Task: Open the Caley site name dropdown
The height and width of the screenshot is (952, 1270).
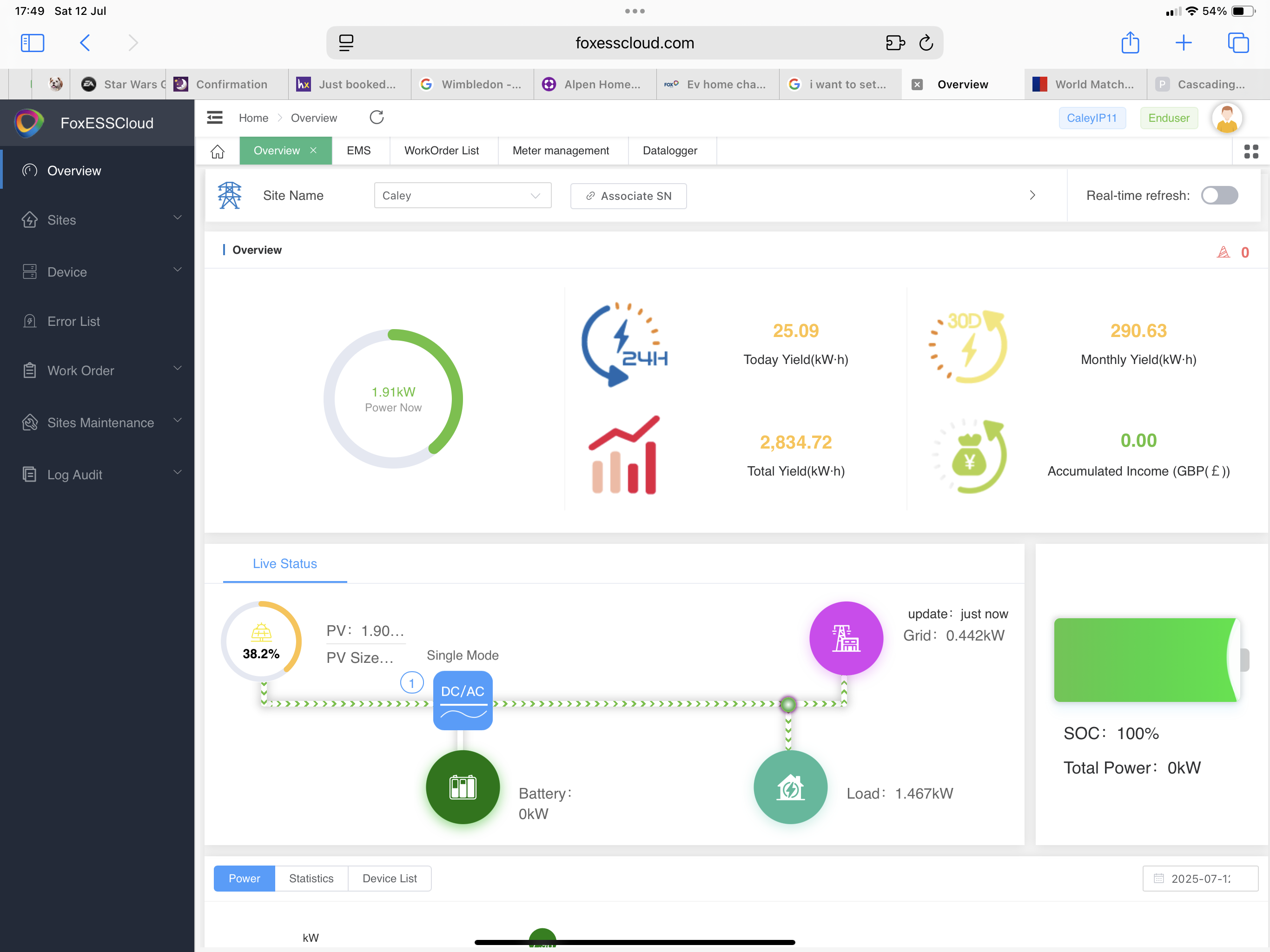Action: click(462, 196)
